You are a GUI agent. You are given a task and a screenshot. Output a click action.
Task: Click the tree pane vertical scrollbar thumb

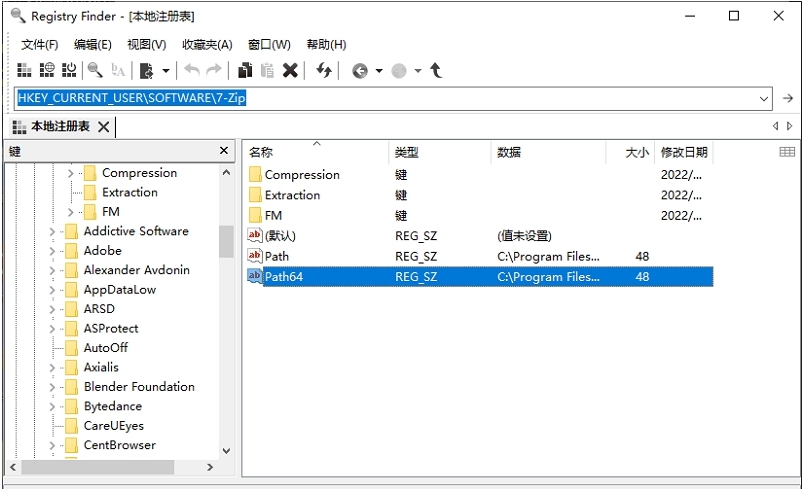click(226, 241)
